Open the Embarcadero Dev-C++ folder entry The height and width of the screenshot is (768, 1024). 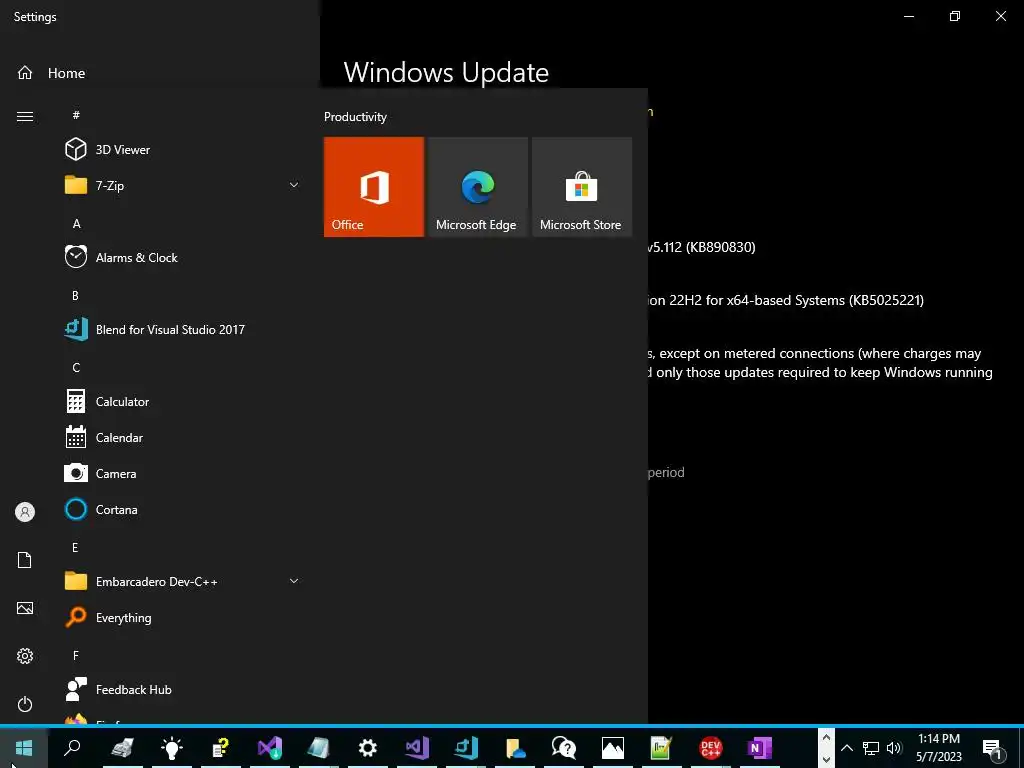183,581
